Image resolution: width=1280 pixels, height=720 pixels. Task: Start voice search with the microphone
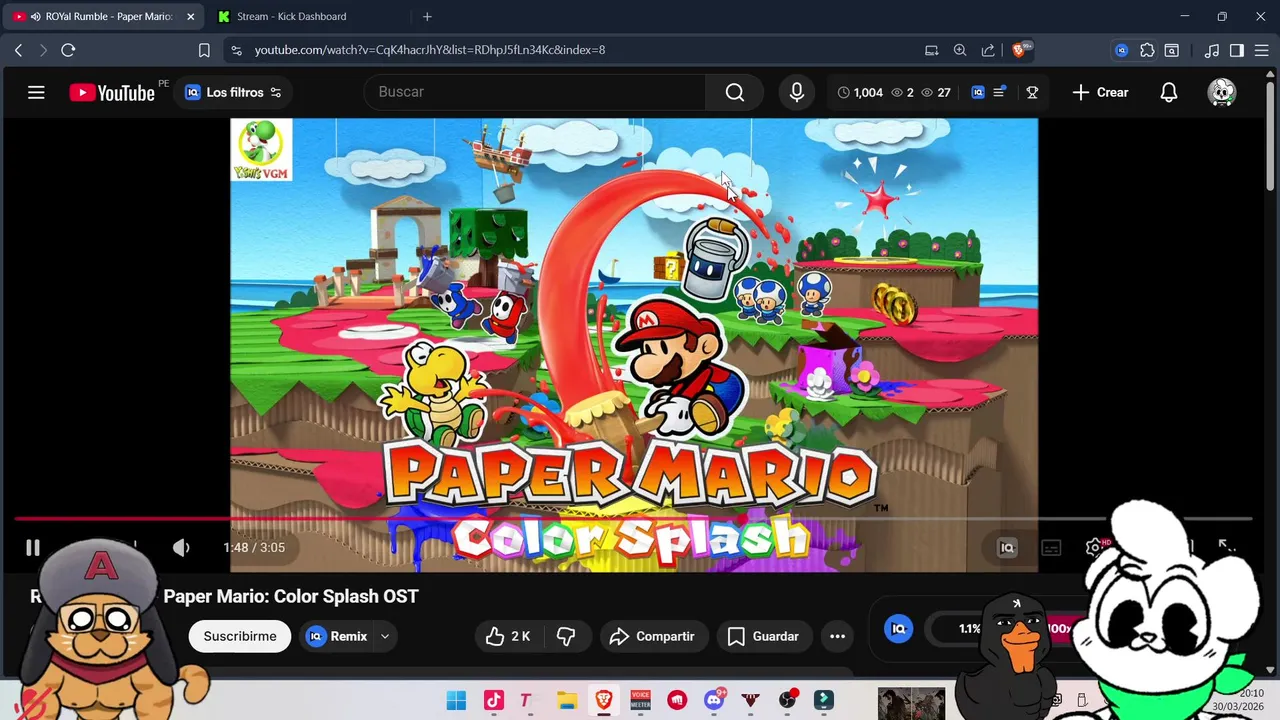(x=797, y=92)
